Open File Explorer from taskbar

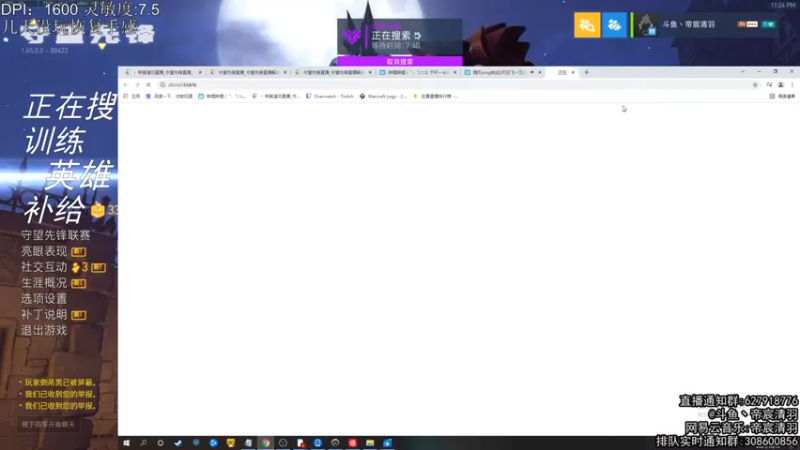point(370,443)
